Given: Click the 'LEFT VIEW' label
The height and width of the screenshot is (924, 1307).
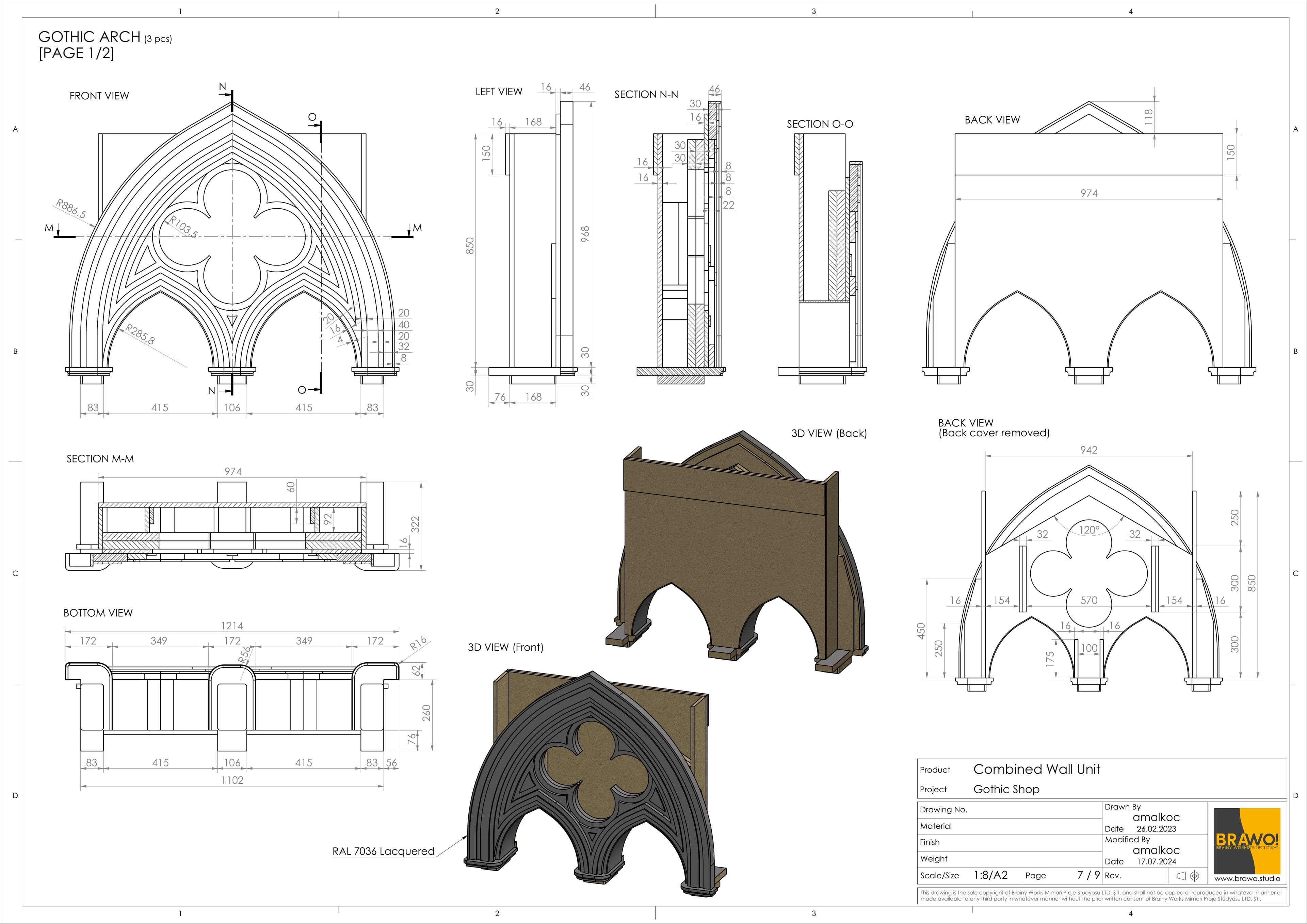Looking at the screenshot, I should point(499,92).
